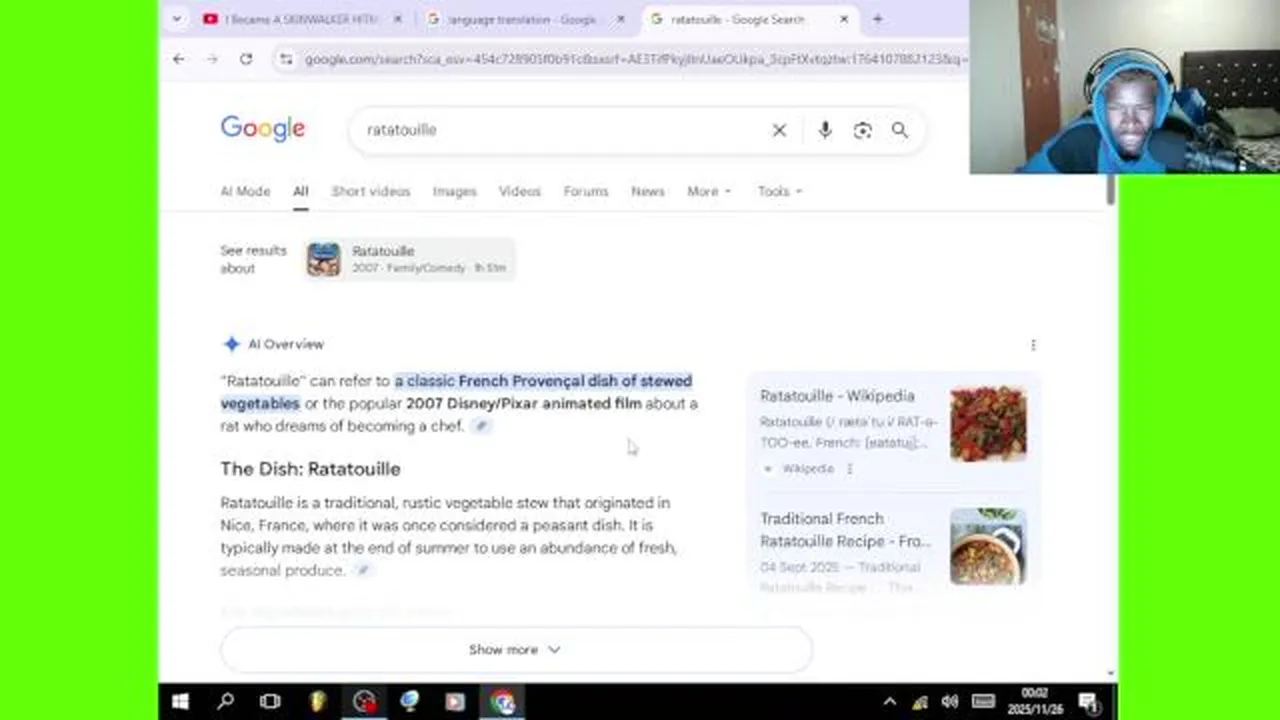Open the Short videos results tab
This screenshot has width=1280, height=720.
(x=371, y=191)
